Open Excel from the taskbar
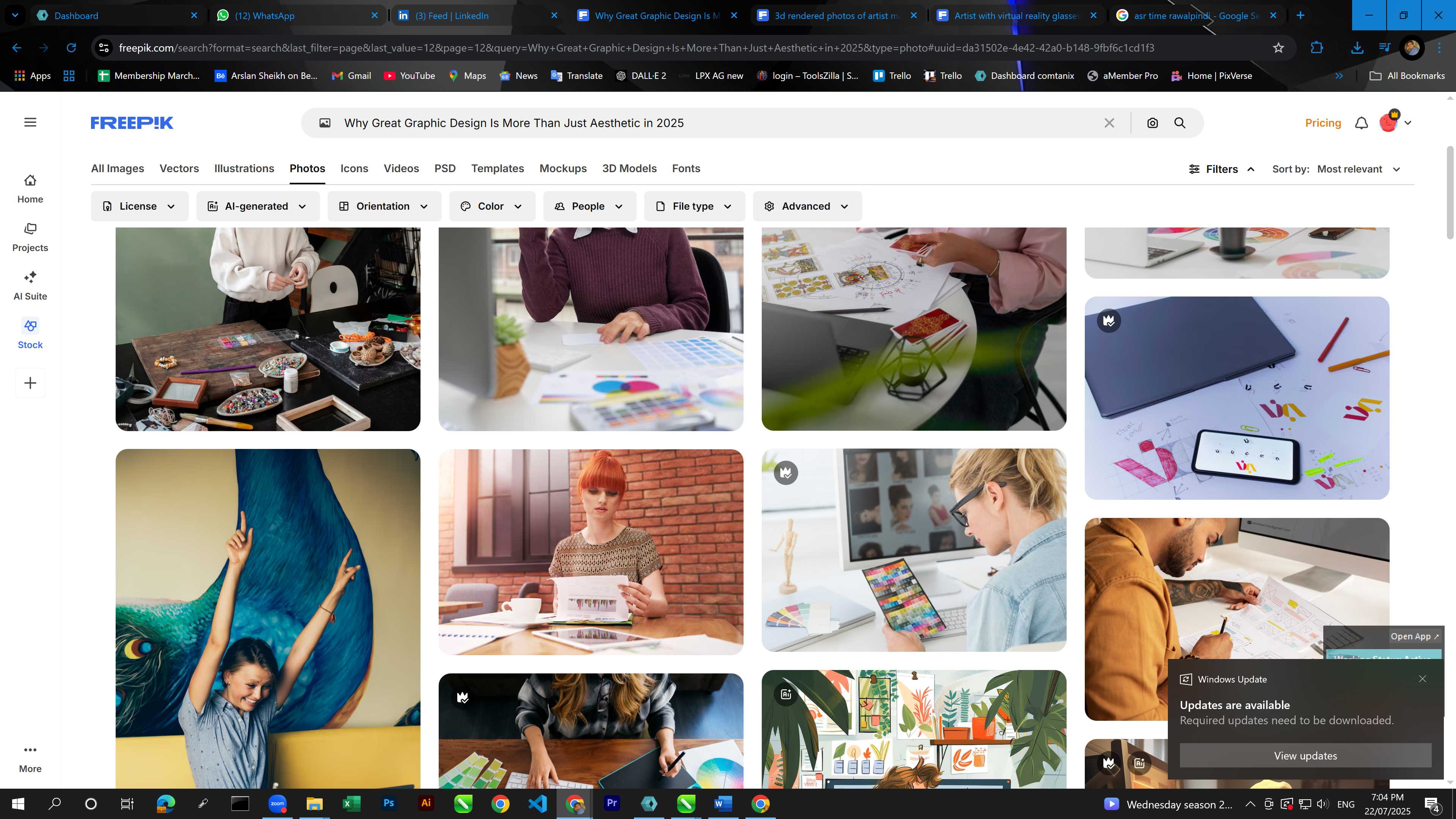Viewport: 1456px width, 819px height. pos(351,803)
